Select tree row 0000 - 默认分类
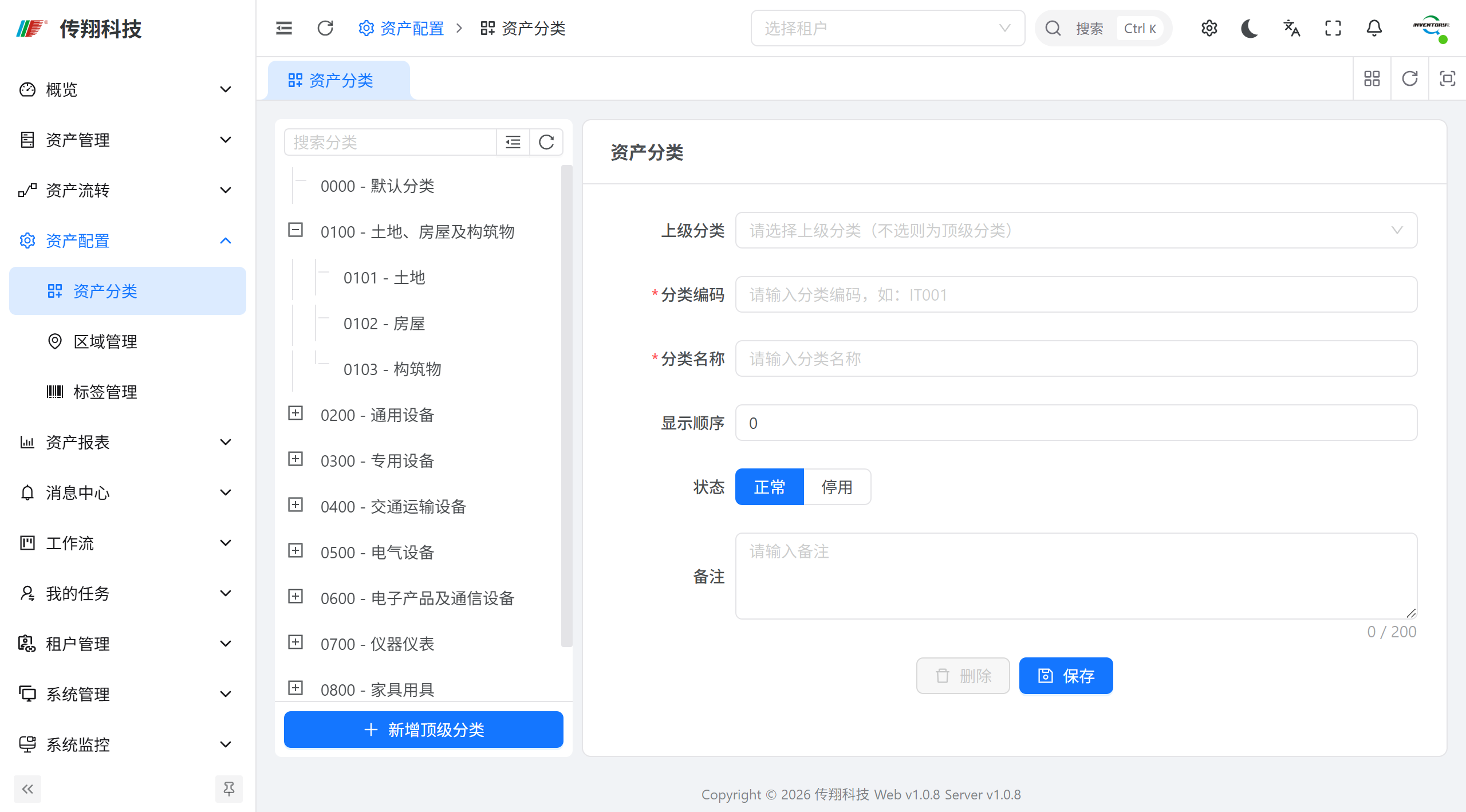 pos(377,186)
